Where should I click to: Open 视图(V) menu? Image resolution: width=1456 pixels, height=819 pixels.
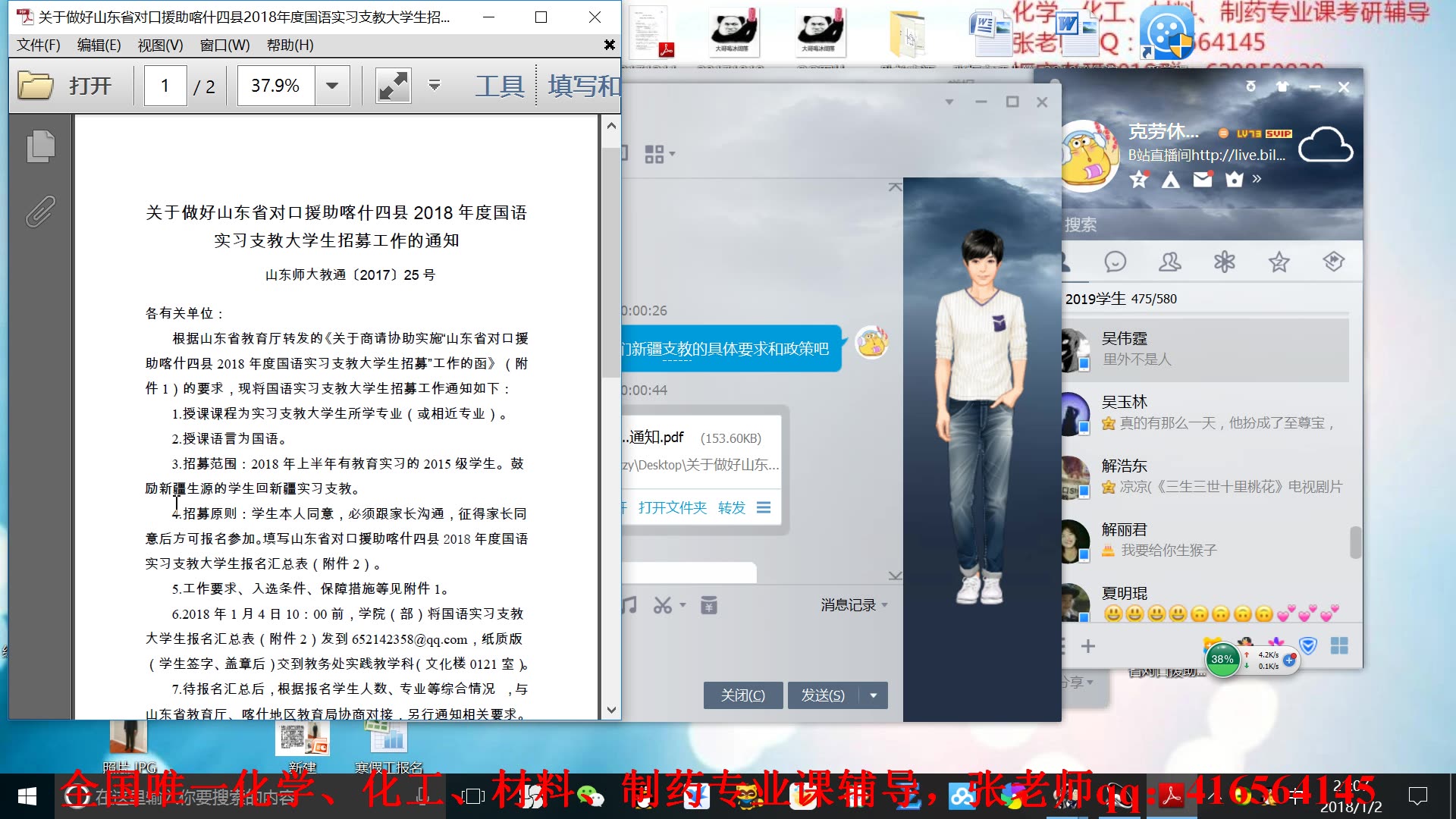pyautogui.click(x=160, y=45)
